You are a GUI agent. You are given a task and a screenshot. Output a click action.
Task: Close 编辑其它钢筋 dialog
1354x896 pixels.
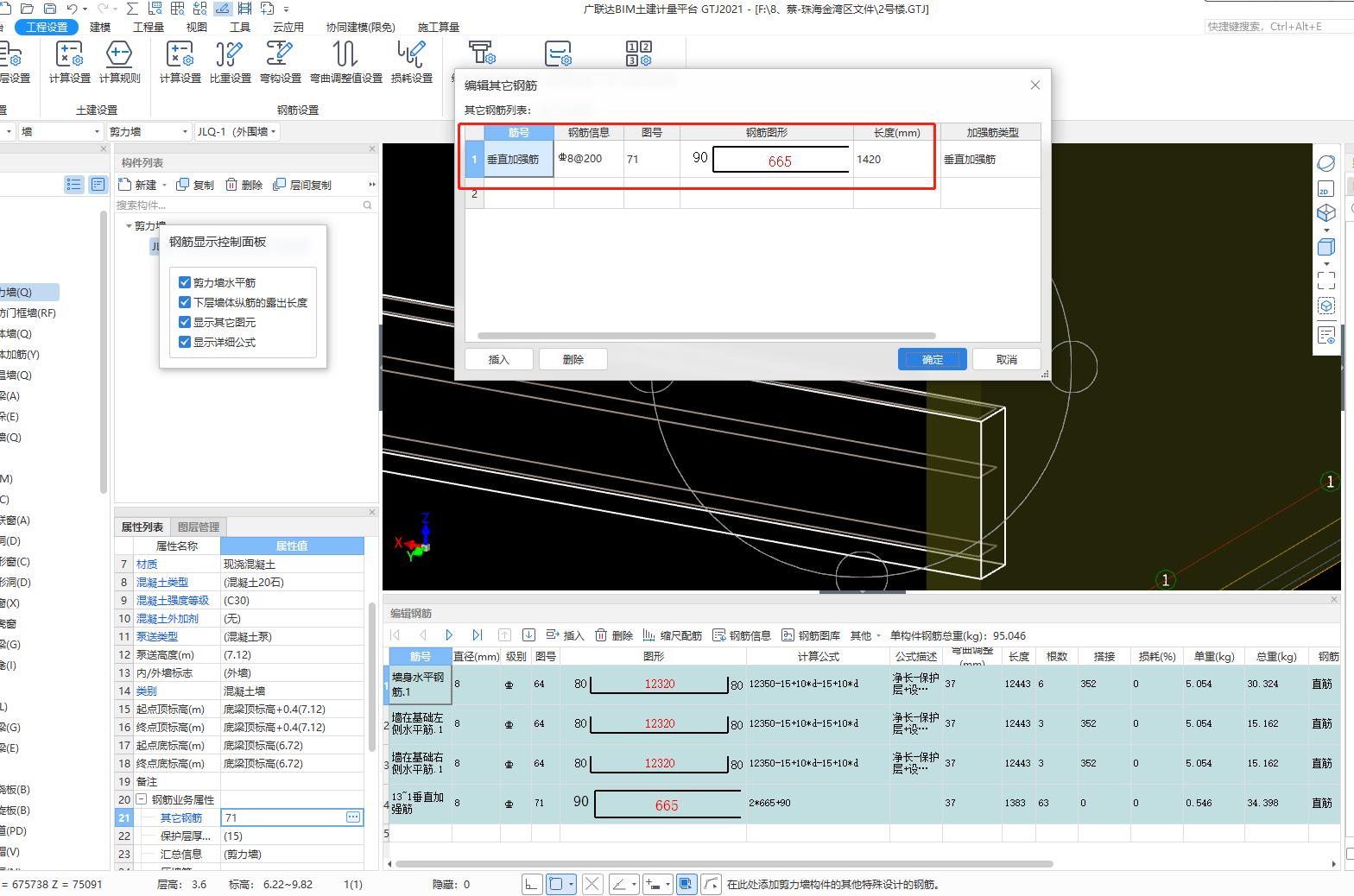pyautogui.click(x=1035, y=85)
